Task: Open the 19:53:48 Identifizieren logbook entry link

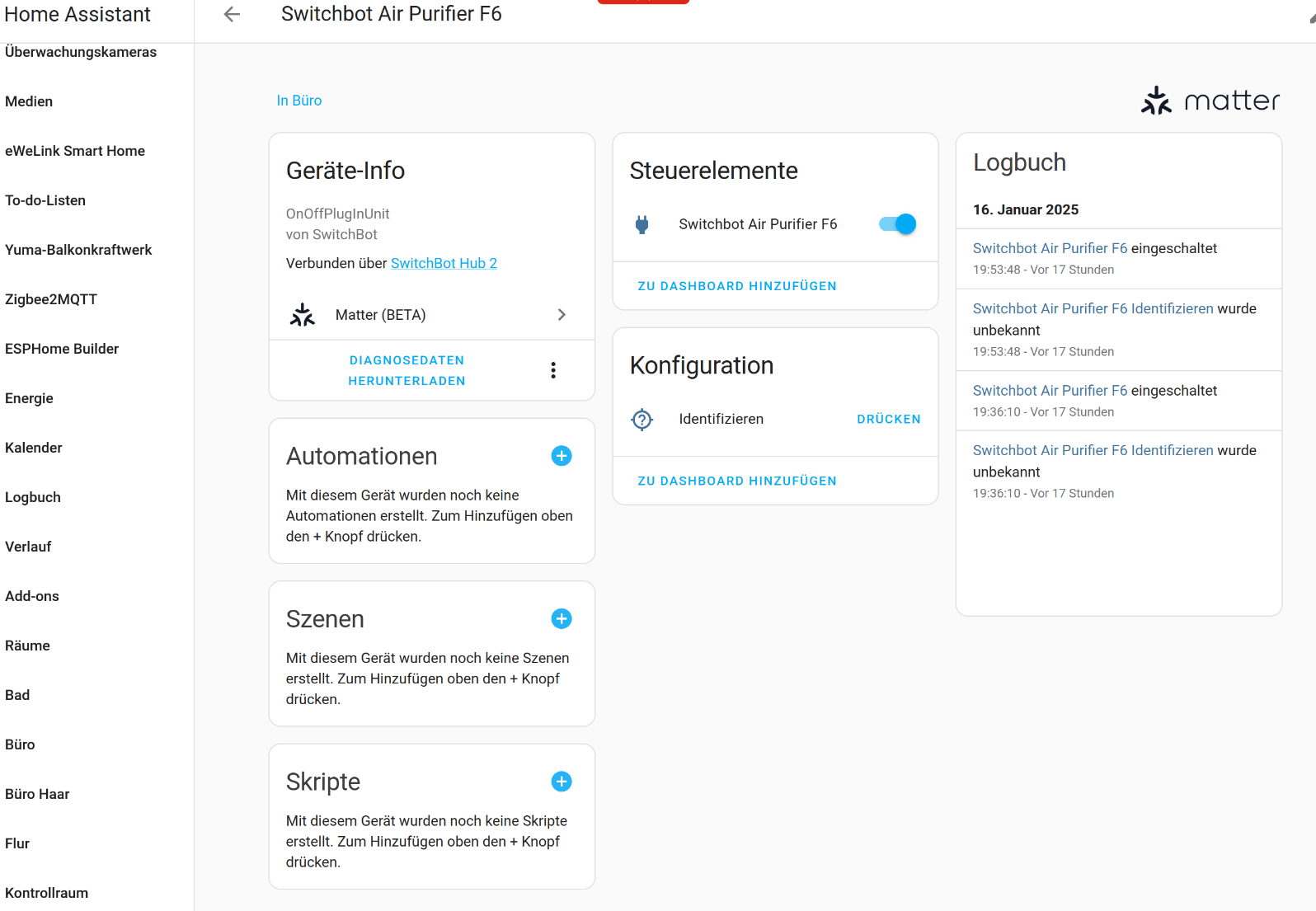Action: [1093, 308]
